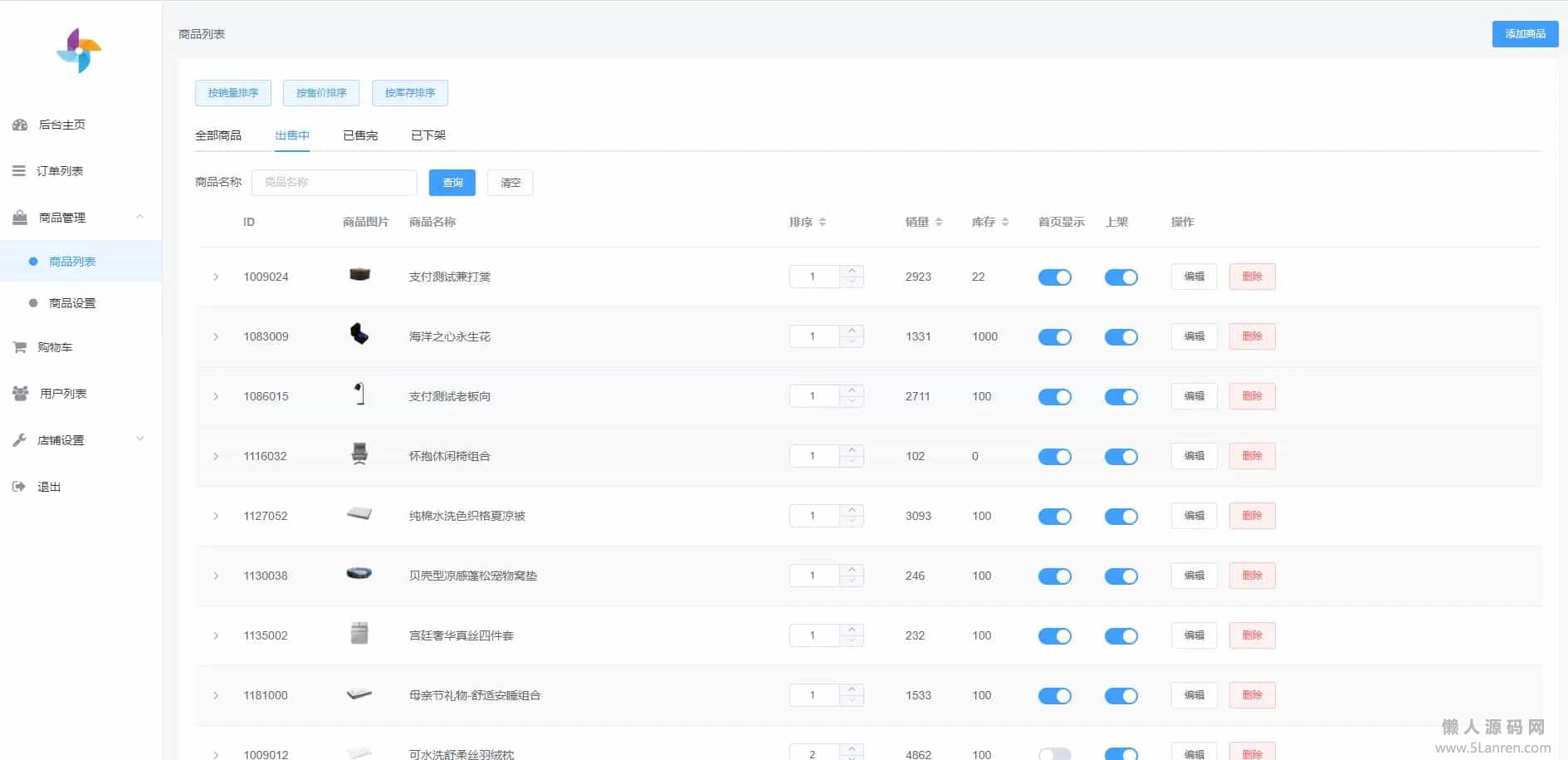Sort by the 排序 column arrows
This screenshot has width=1568, height=760.
pos(822,222)
